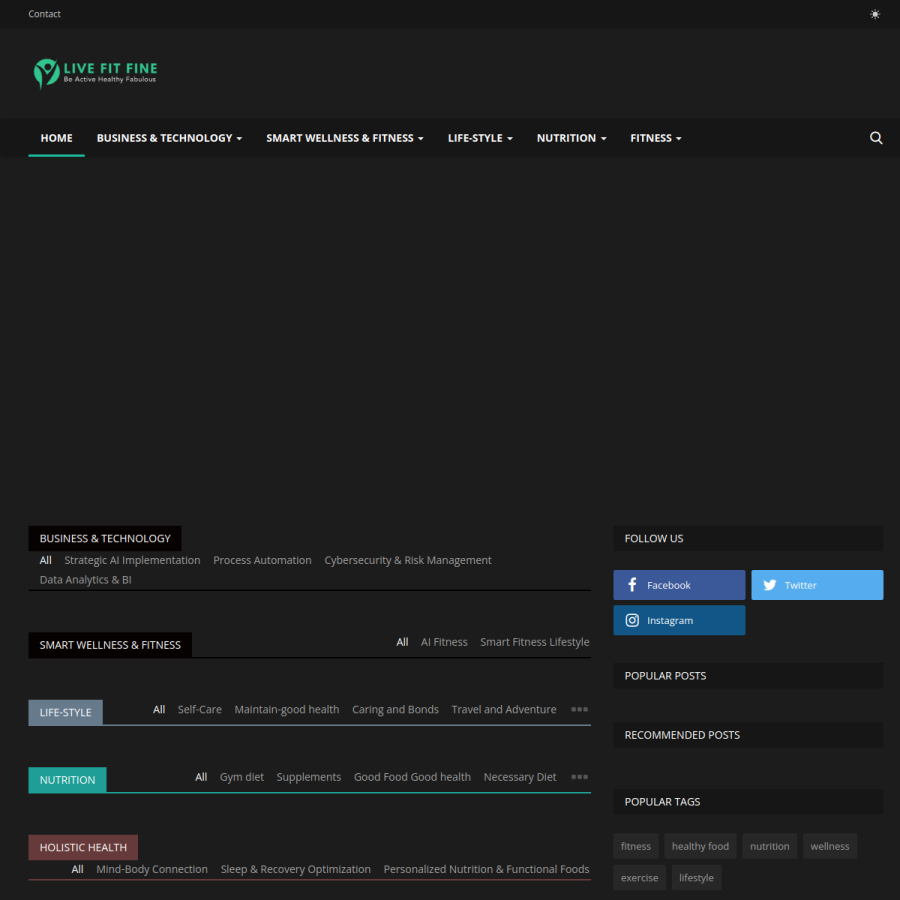The width and height of the screenshot is (900, 900).
Task: Click the lifestyle tag
Action: coord(696,878)
